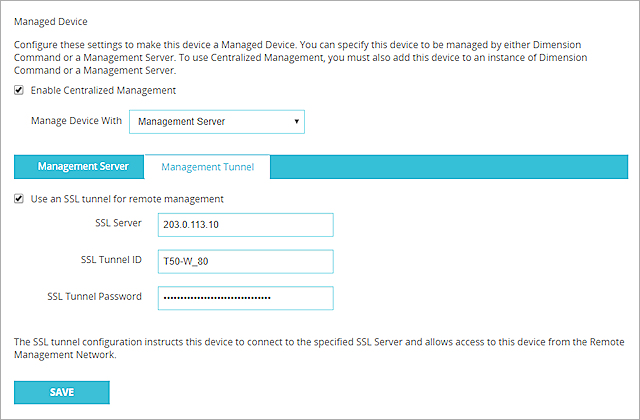This screenshot has width=640, height=420.
Task: Focus the SSL Tunnel ID field
Action: tap(244, 261)
